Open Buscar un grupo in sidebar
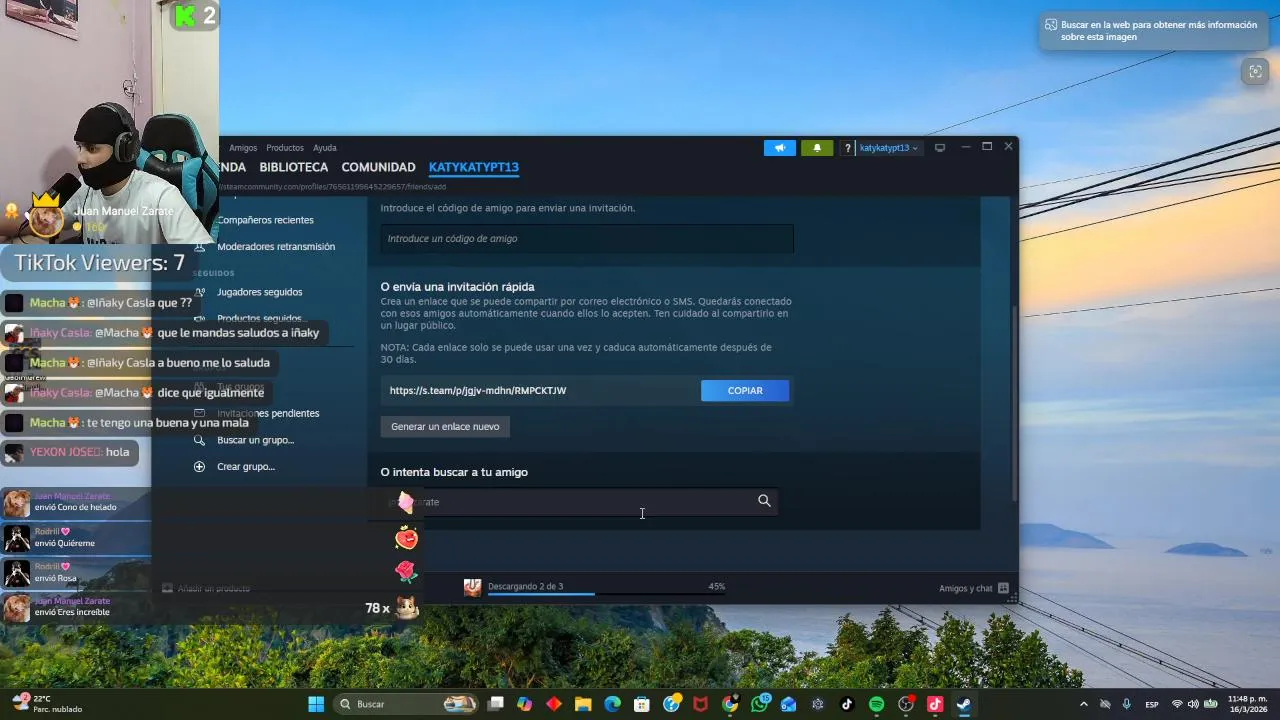This screenshot has width=1280, height=720. click(255, 440)
